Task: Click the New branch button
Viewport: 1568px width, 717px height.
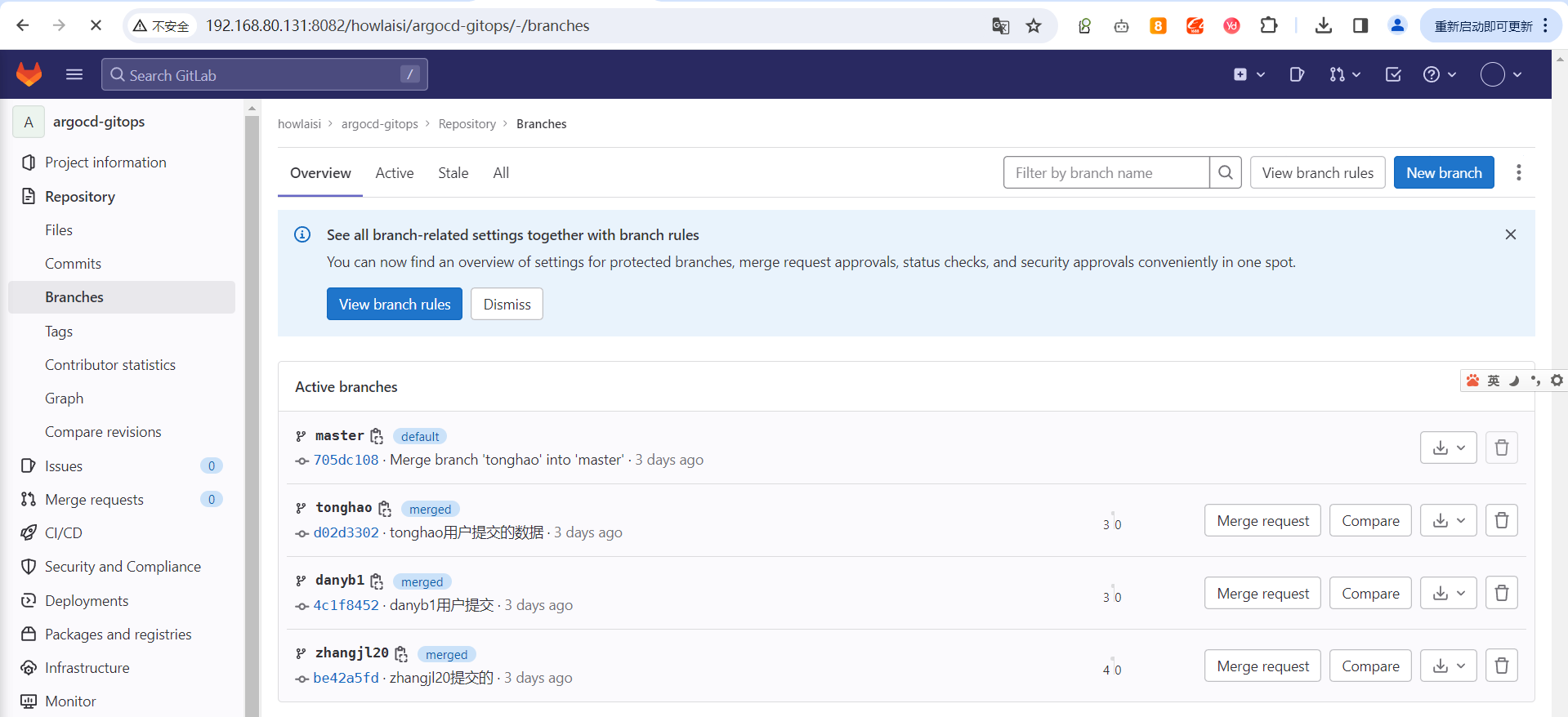Action: (1443, 172)
